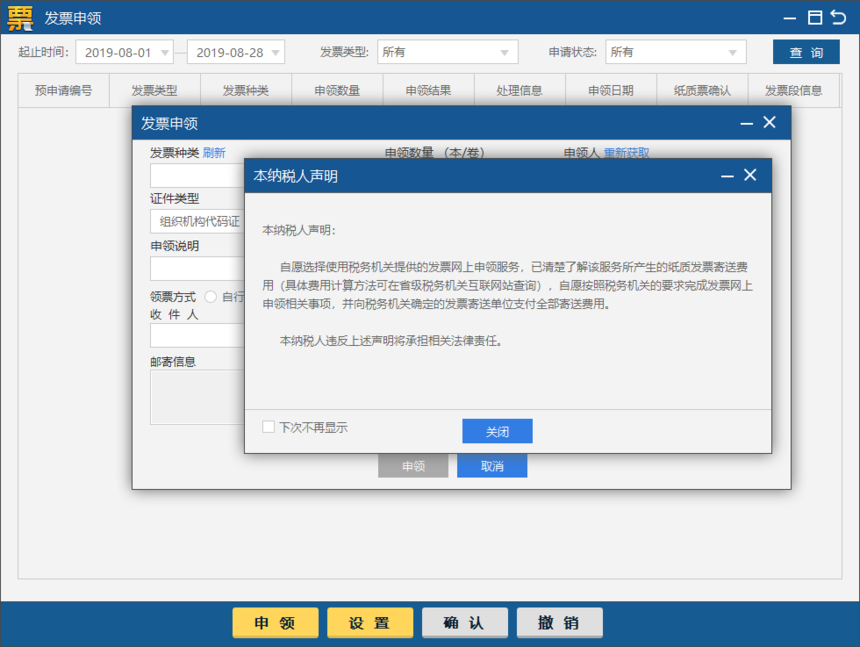Close the inner 发票申领 dialog with X
The image size is (860, 647).
(769, 122)
